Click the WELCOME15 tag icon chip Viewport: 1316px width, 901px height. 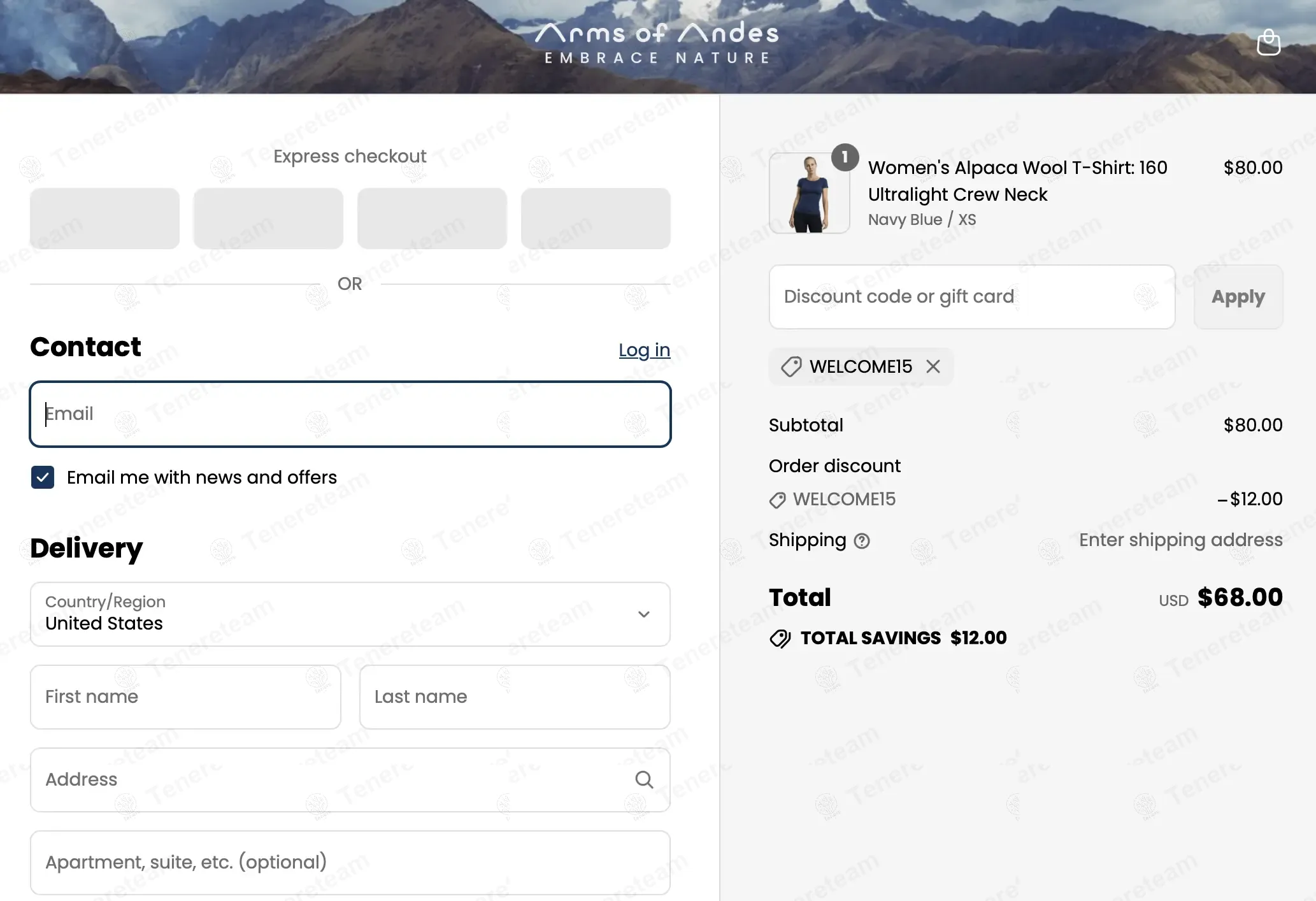tap(791, 367)
